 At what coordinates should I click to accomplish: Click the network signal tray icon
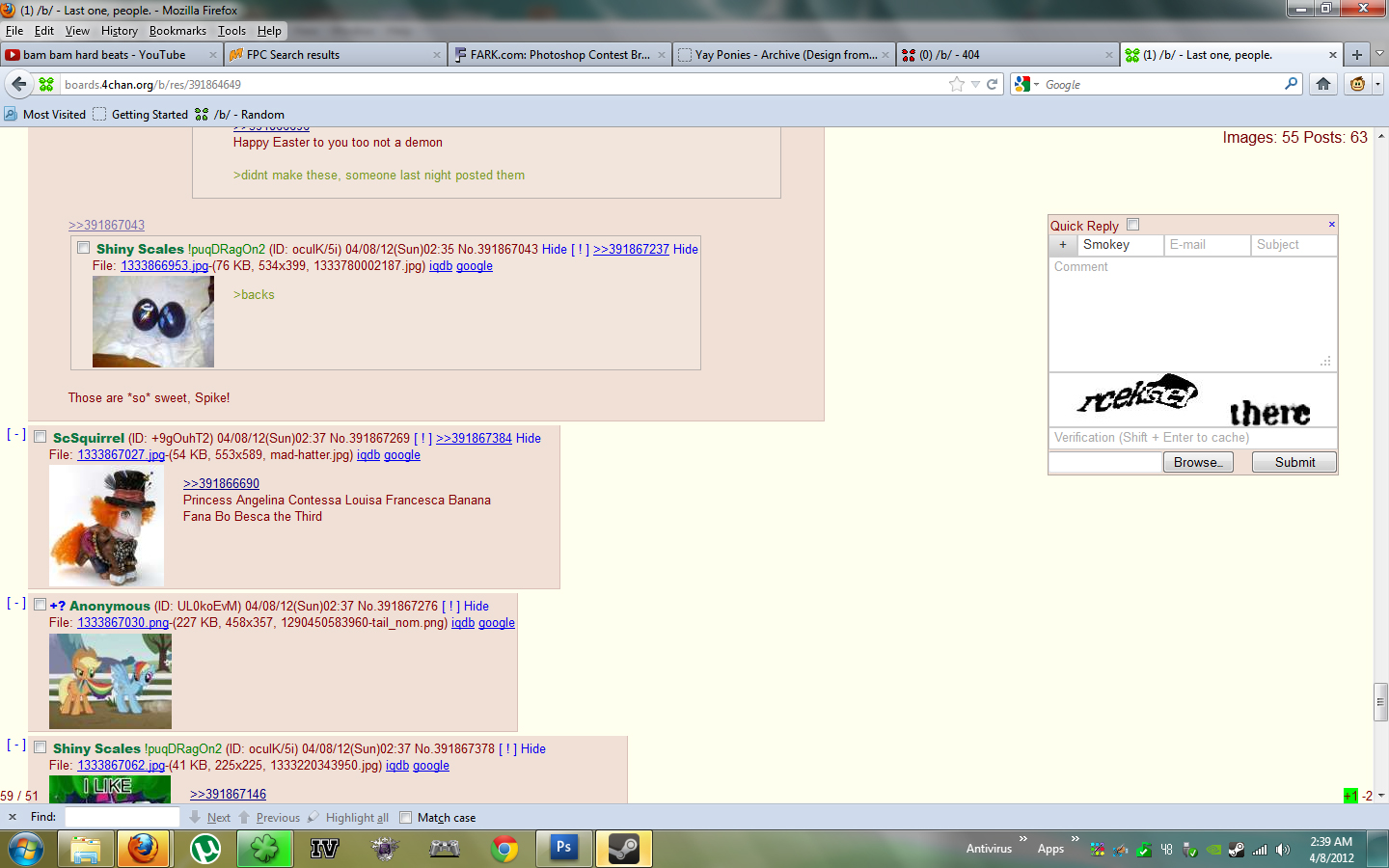tap(1259, 850)
